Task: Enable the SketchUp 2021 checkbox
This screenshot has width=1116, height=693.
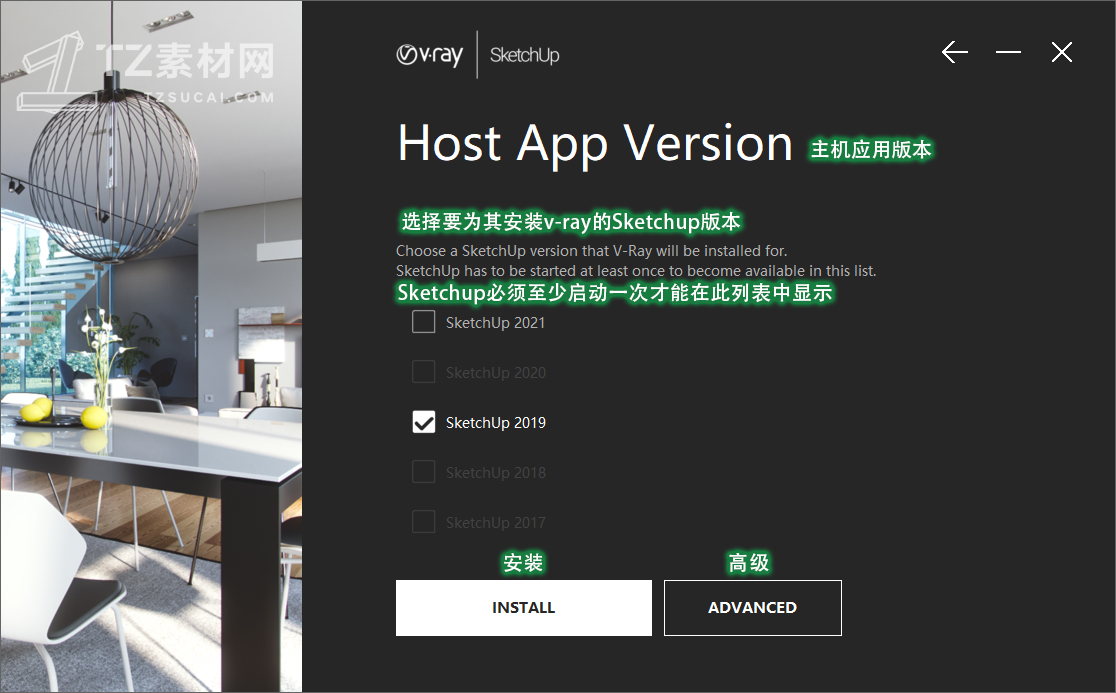Action: click(x=423, y=322)
